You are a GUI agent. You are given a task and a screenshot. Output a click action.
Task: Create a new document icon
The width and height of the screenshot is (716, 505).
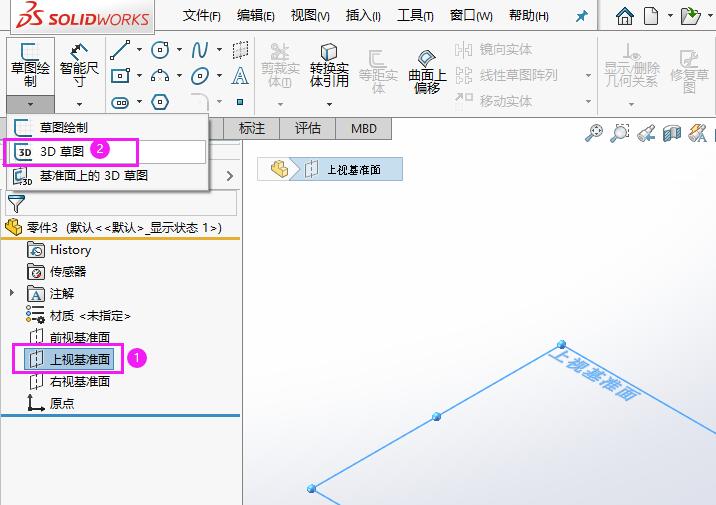click(651, 16)
